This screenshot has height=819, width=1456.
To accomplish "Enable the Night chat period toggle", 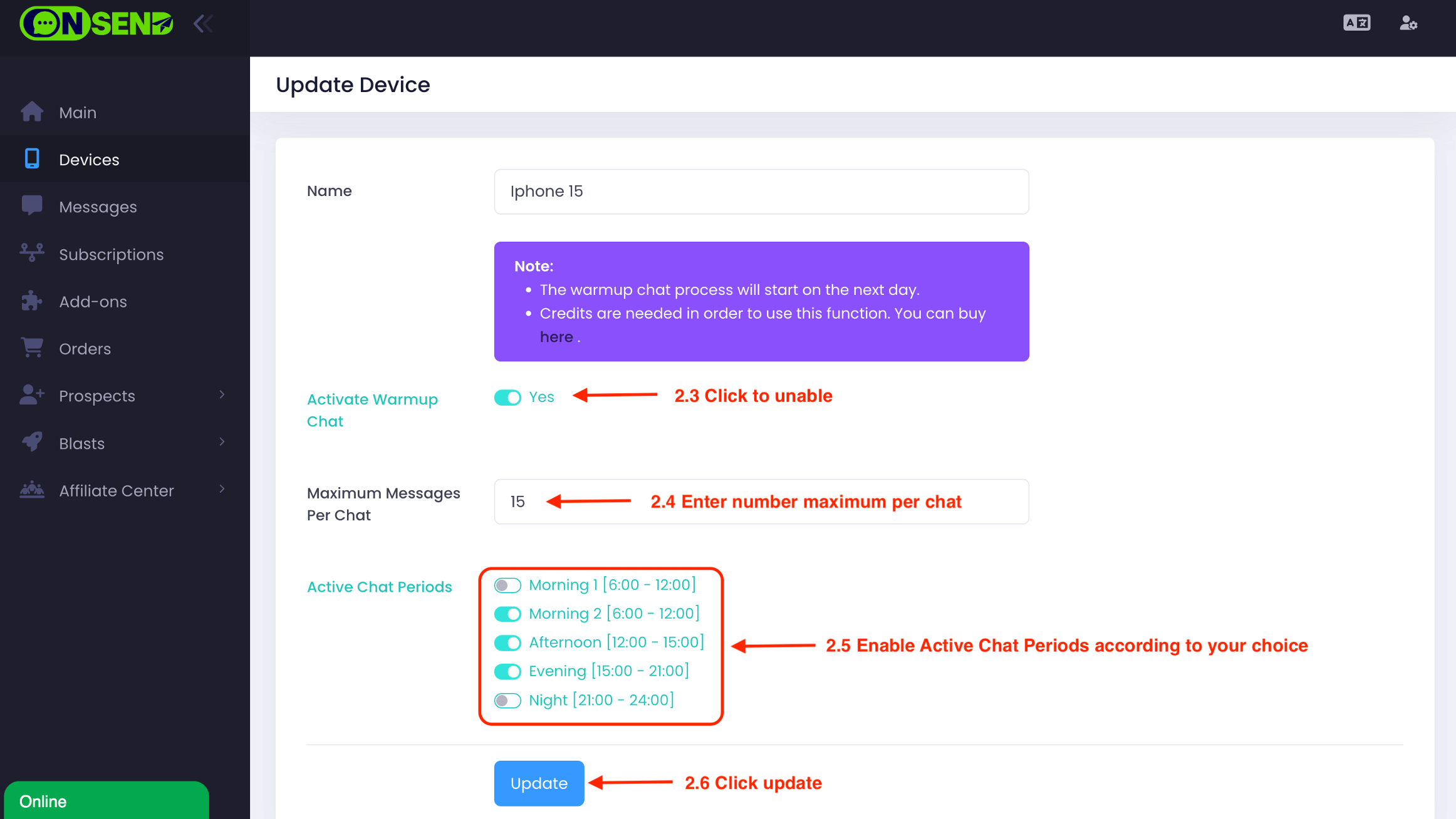I will click(507, 701).
